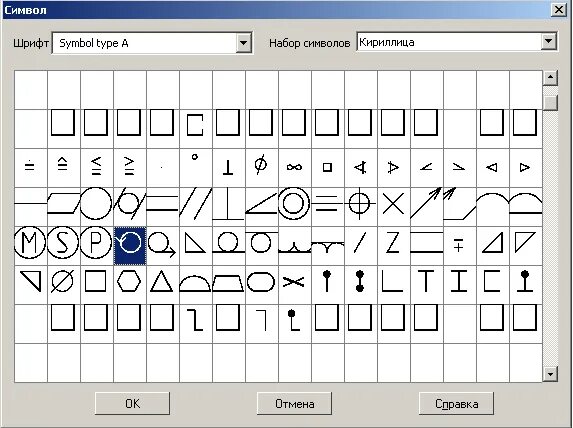The height and width of the screenshot is (428, 573).
Task: Close the Символ dialog window
Action: [x=559, y=9]
